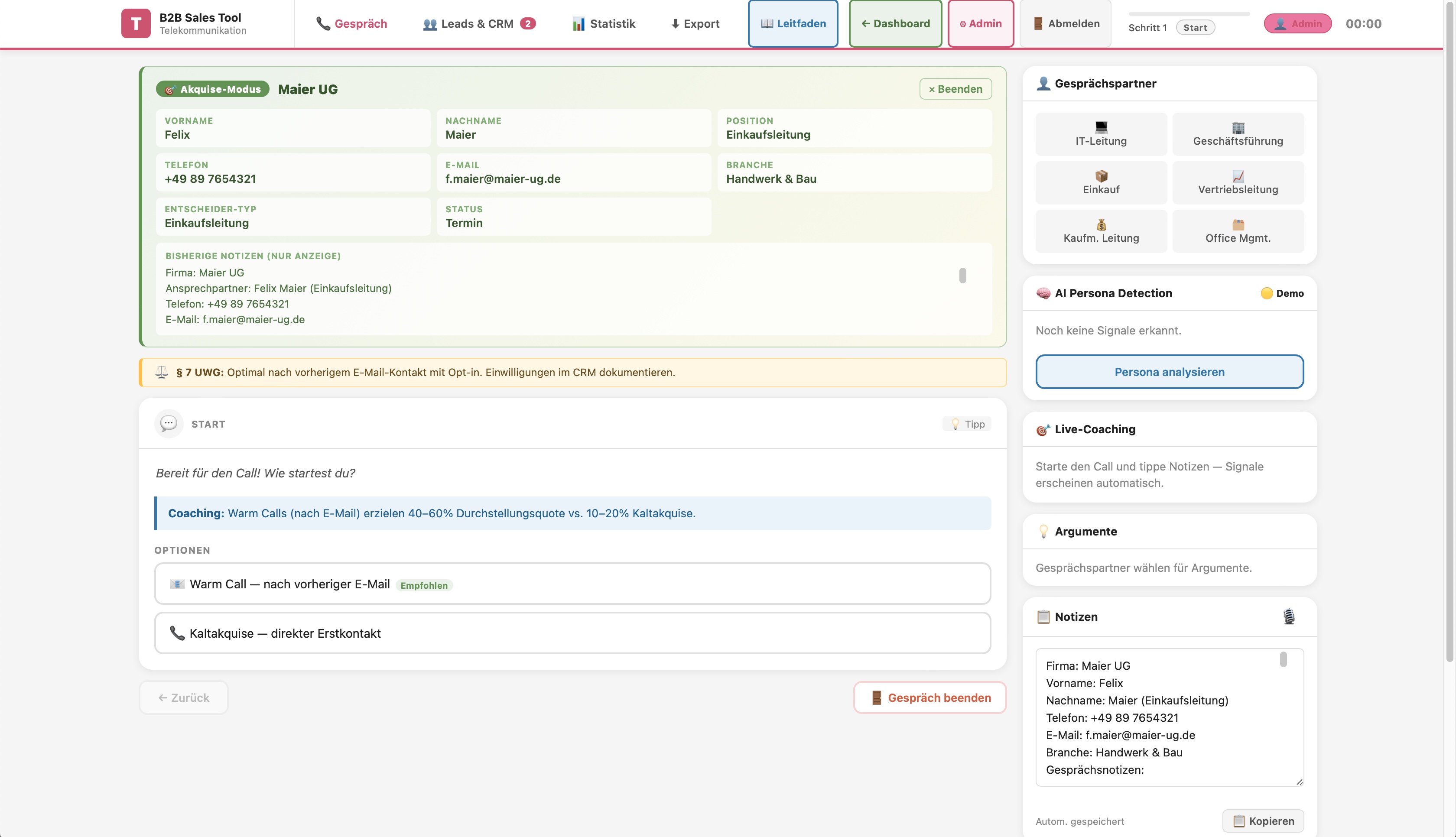1456x837 pixels.
Task: Click Abmelden to log out
Action: pyautogui.click(x=1065, y=23)
